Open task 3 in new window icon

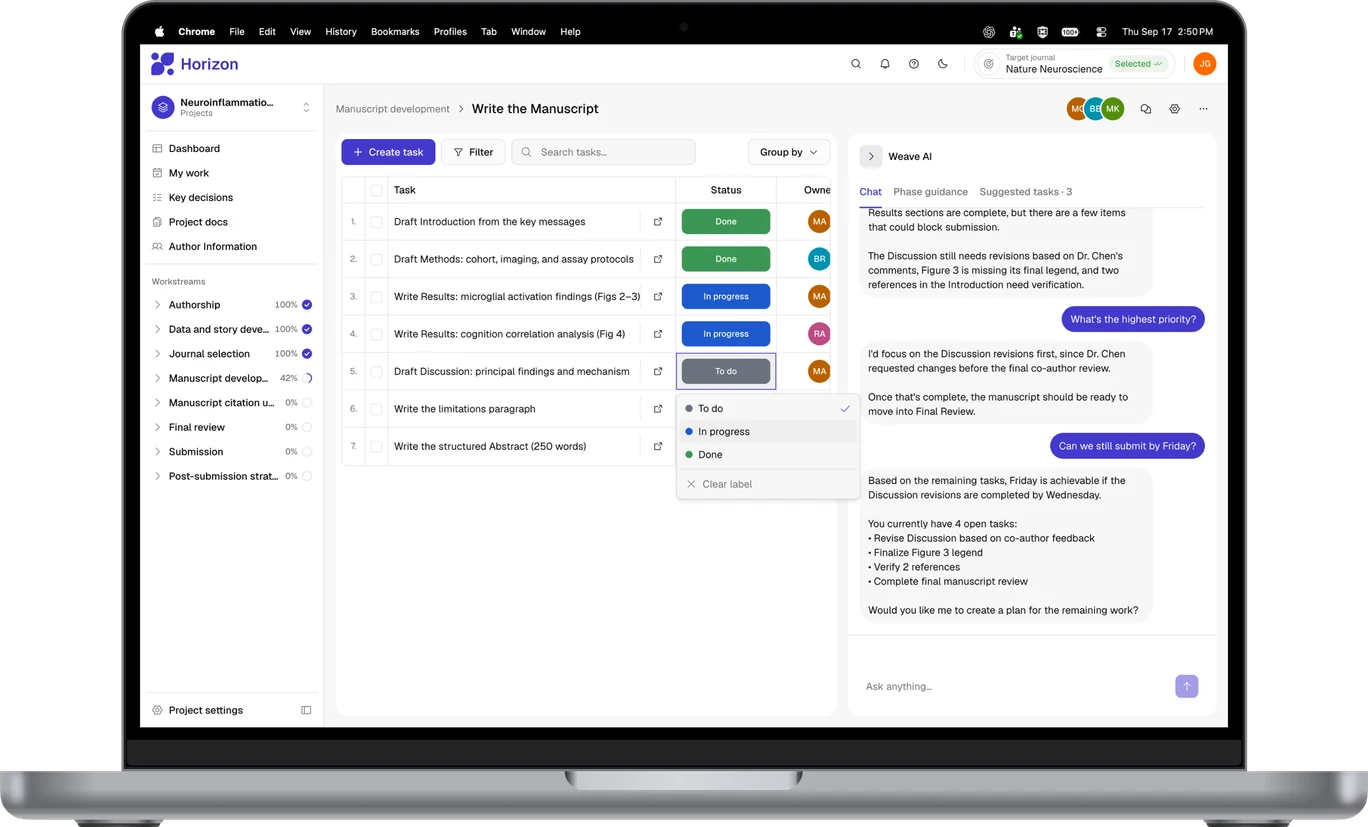pos(658,297)
